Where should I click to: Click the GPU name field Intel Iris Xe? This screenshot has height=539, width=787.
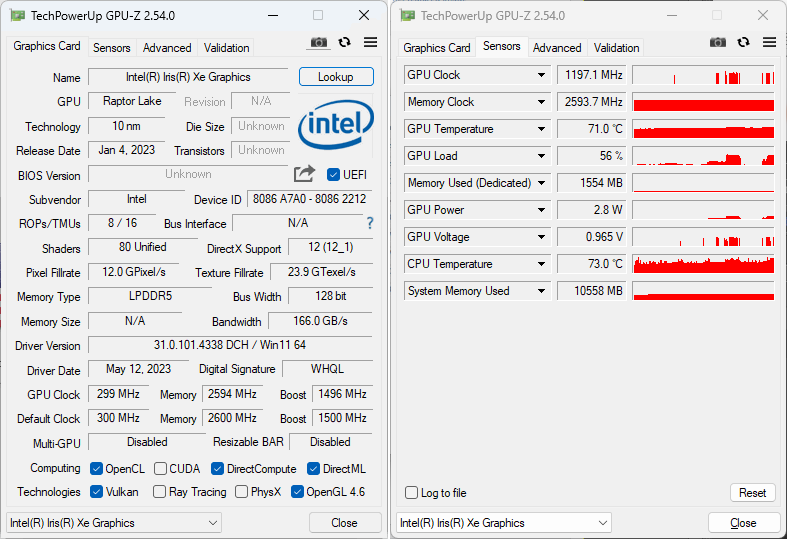(x=188, y=77)
